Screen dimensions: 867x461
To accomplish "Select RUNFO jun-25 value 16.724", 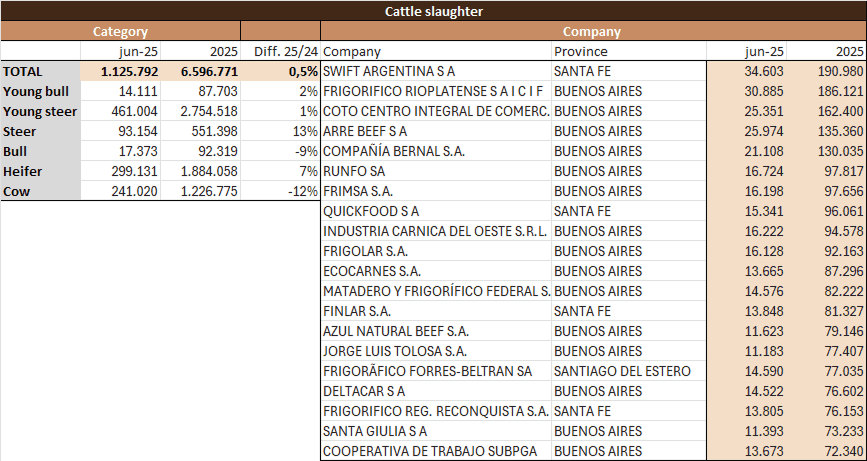I will pos(746,171).
